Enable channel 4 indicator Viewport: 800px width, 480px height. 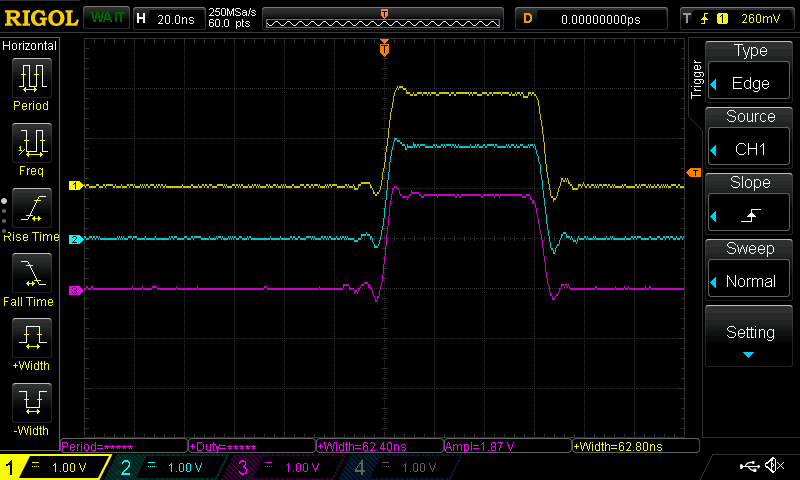click(402, 467)
